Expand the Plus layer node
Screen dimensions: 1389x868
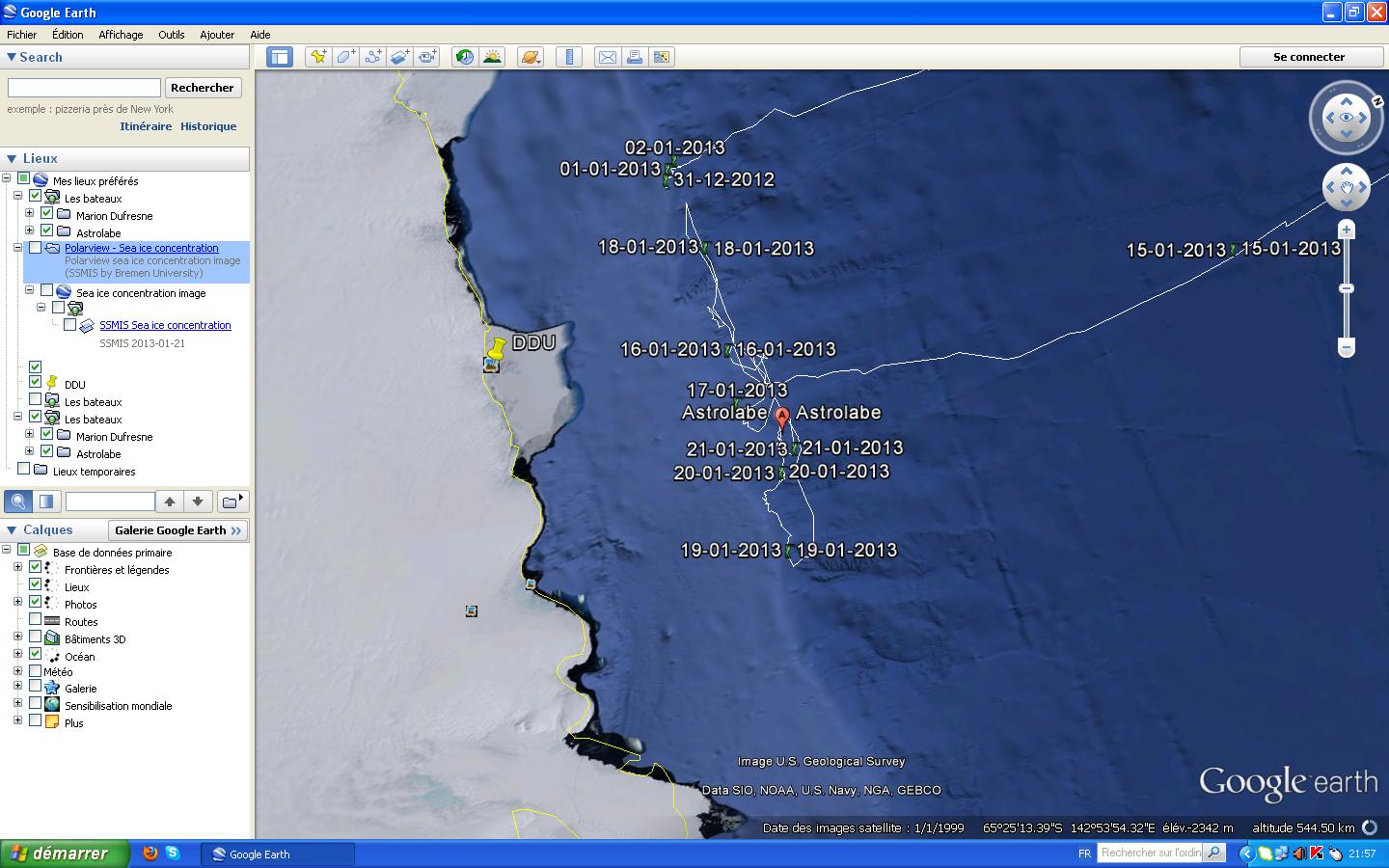coord(17,720)
